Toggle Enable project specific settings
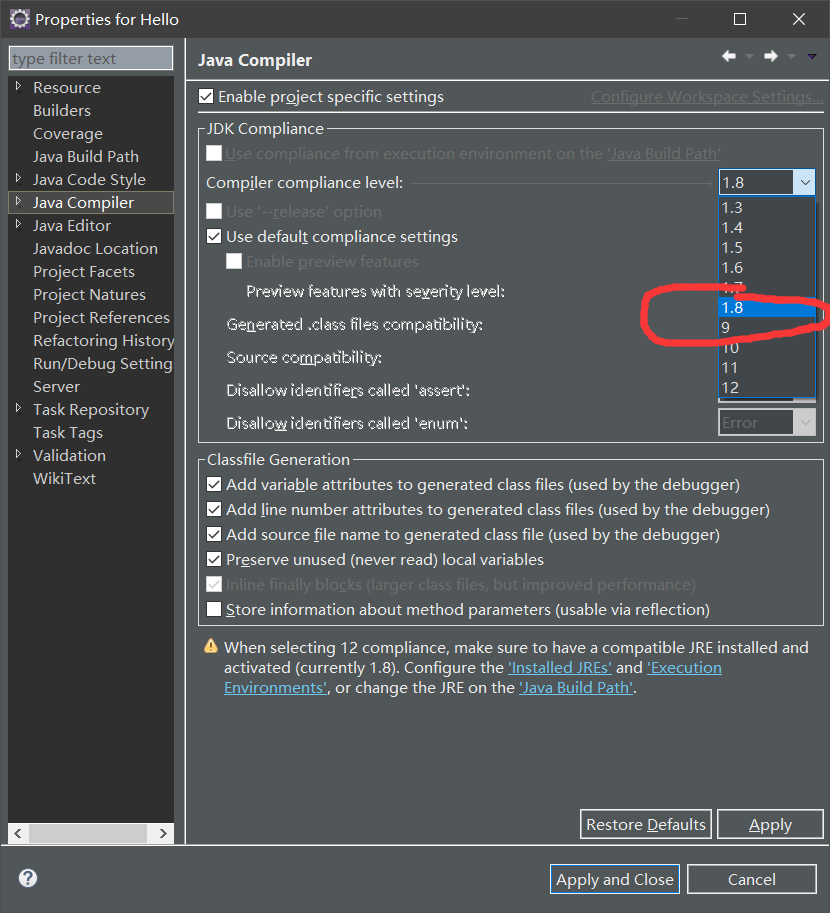This screenshot has height=913, width=830. [x=206, y=96]
